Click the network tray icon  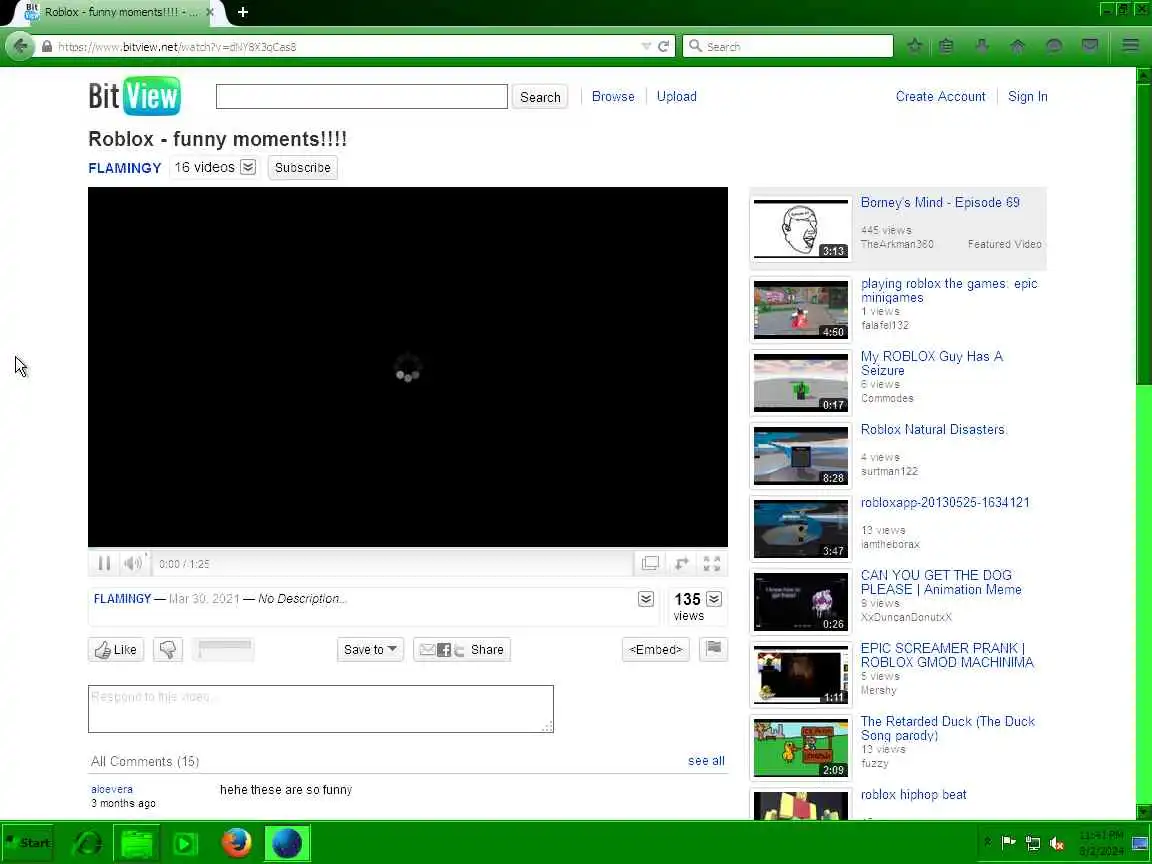(1033, 843)
